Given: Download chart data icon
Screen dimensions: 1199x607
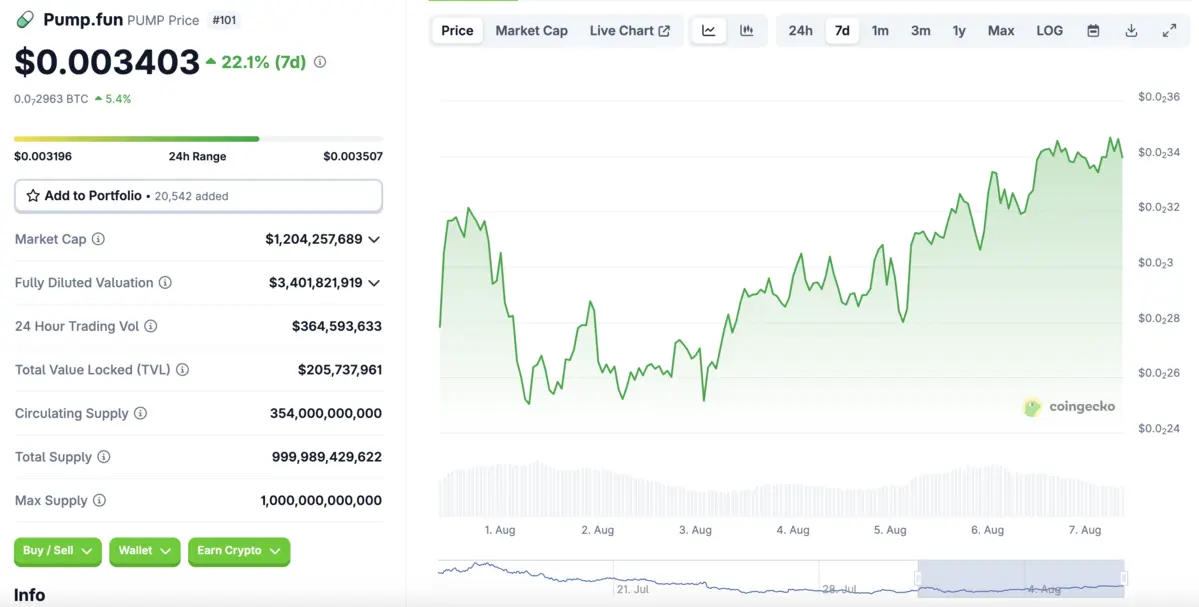Looking at the screenshot, I should (x=1131, y=31).
